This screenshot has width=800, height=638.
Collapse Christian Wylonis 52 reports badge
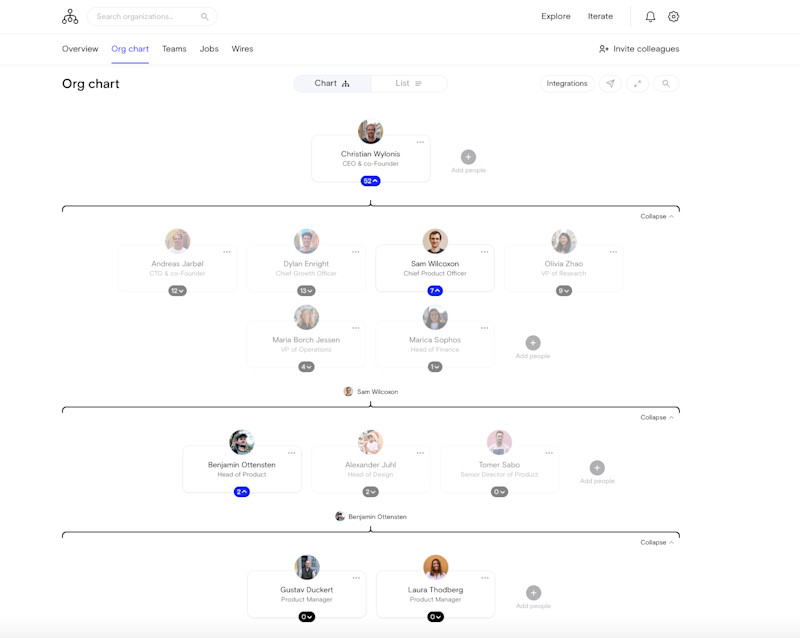point(370,181)
